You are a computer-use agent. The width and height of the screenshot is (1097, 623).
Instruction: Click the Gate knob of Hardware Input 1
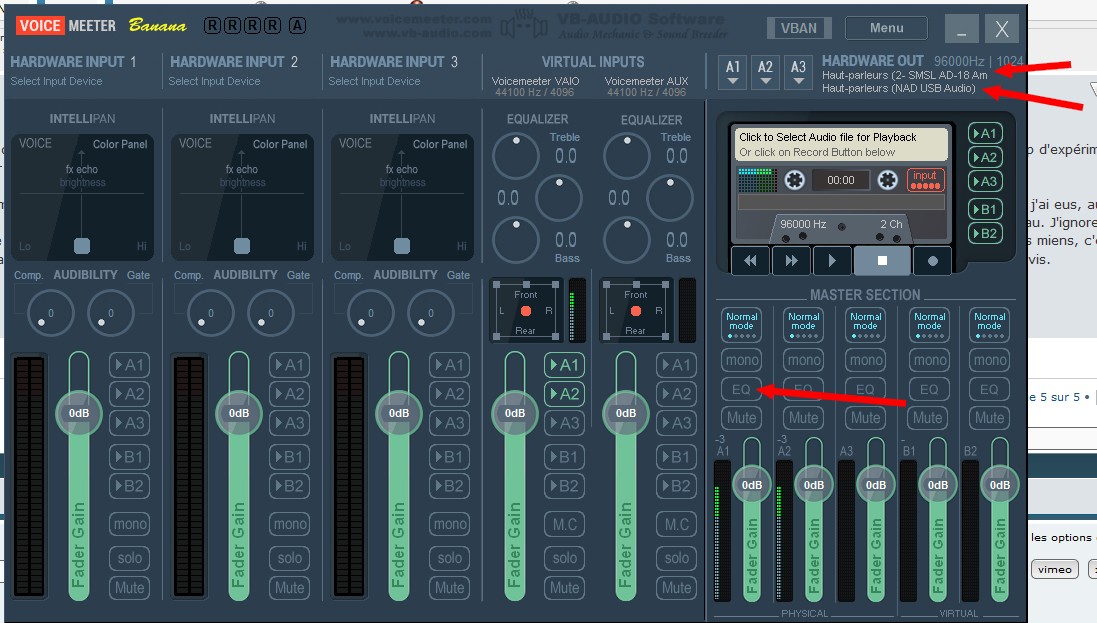[x=111, y=312]
